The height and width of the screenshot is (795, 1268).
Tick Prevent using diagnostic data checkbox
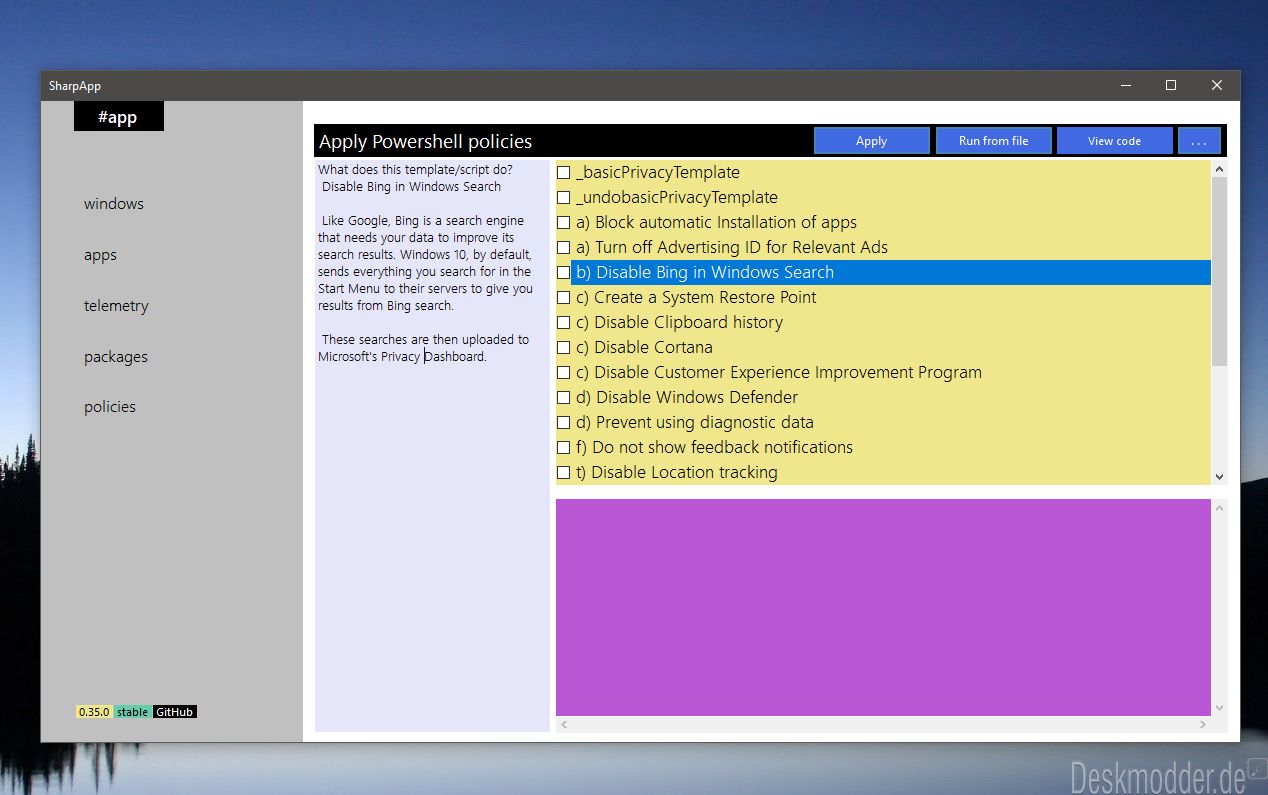563,422
